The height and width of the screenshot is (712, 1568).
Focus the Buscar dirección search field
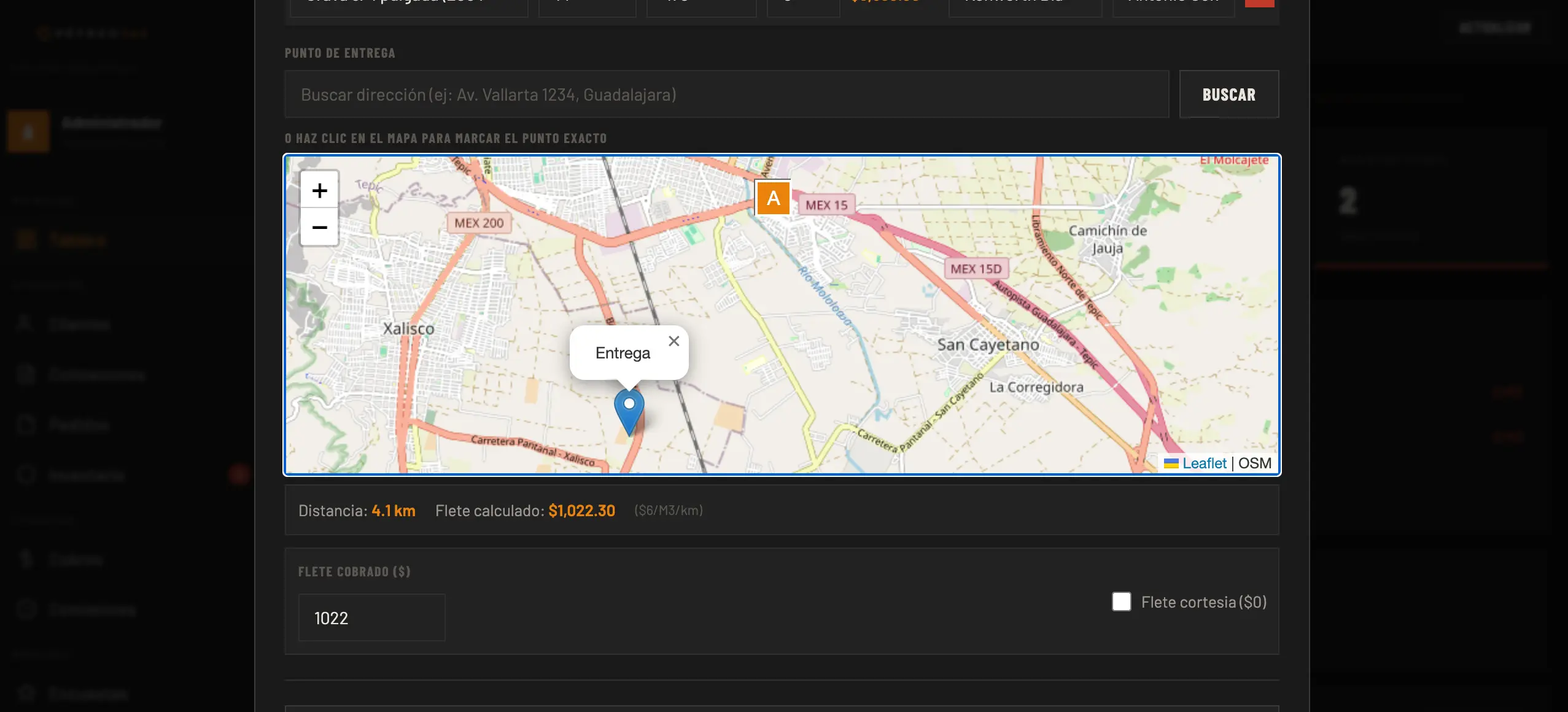coord(727,95)
